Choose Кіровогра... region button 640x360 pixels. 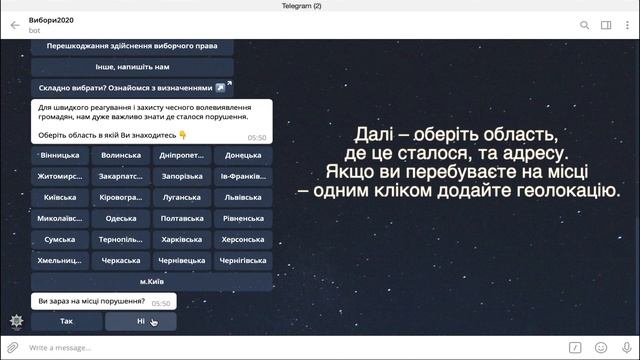(x=121, y=198)
